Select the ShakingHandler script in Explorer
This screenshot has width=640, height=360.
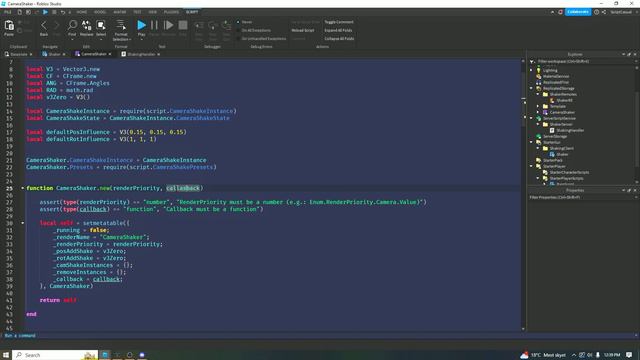[x=570, y=131]
